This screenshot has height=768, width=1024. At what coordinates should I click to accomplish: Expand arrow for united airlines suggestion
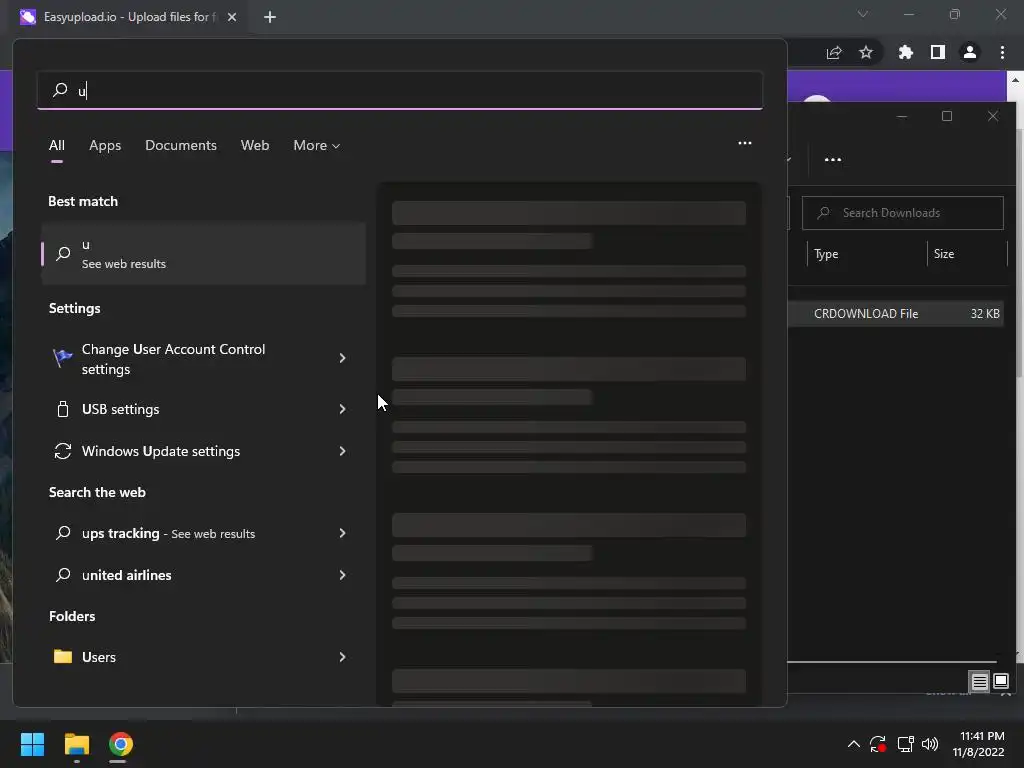coord(342,575)
